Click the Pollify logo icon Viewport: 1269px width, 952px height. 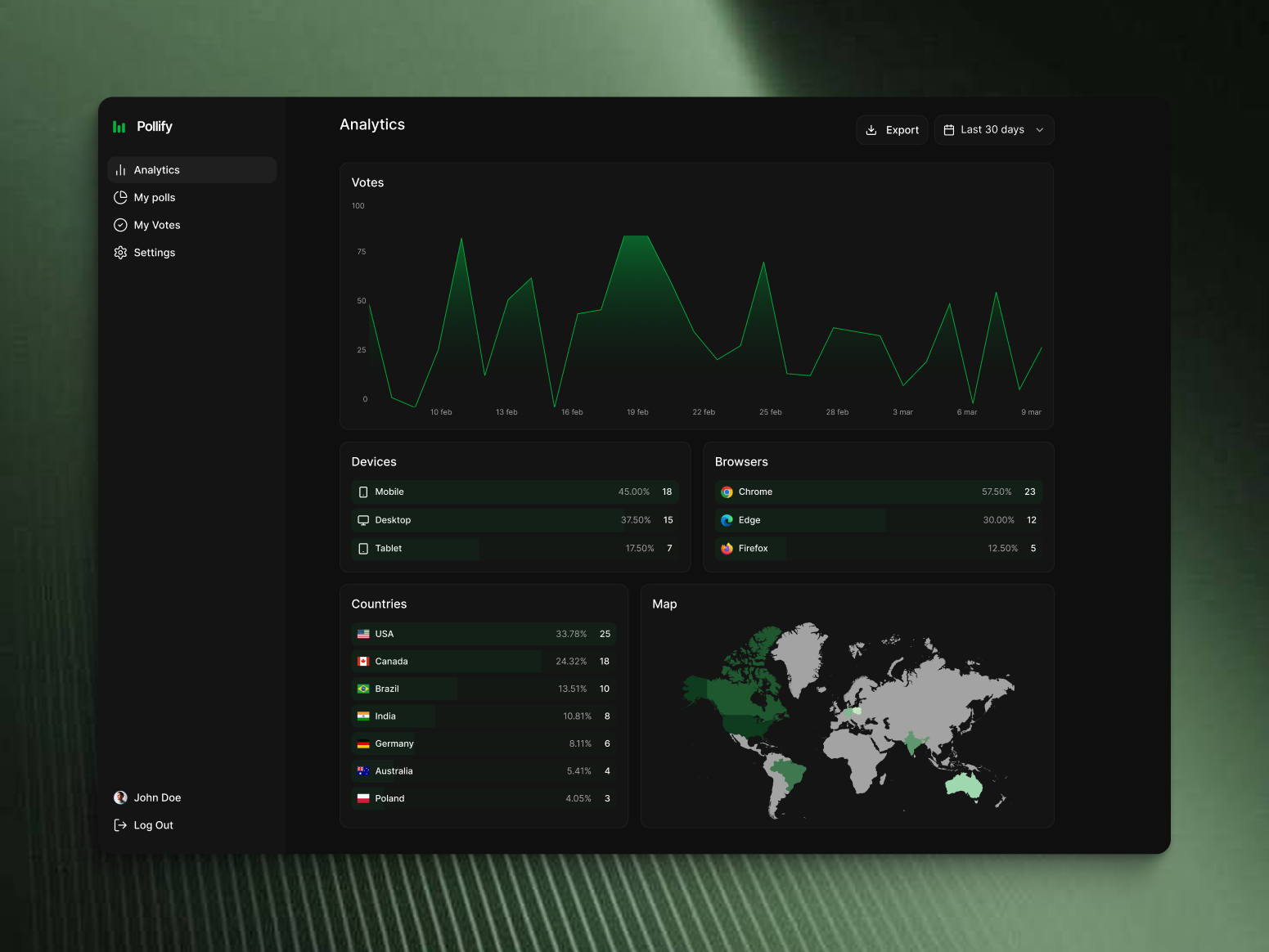tap(119, 127)
